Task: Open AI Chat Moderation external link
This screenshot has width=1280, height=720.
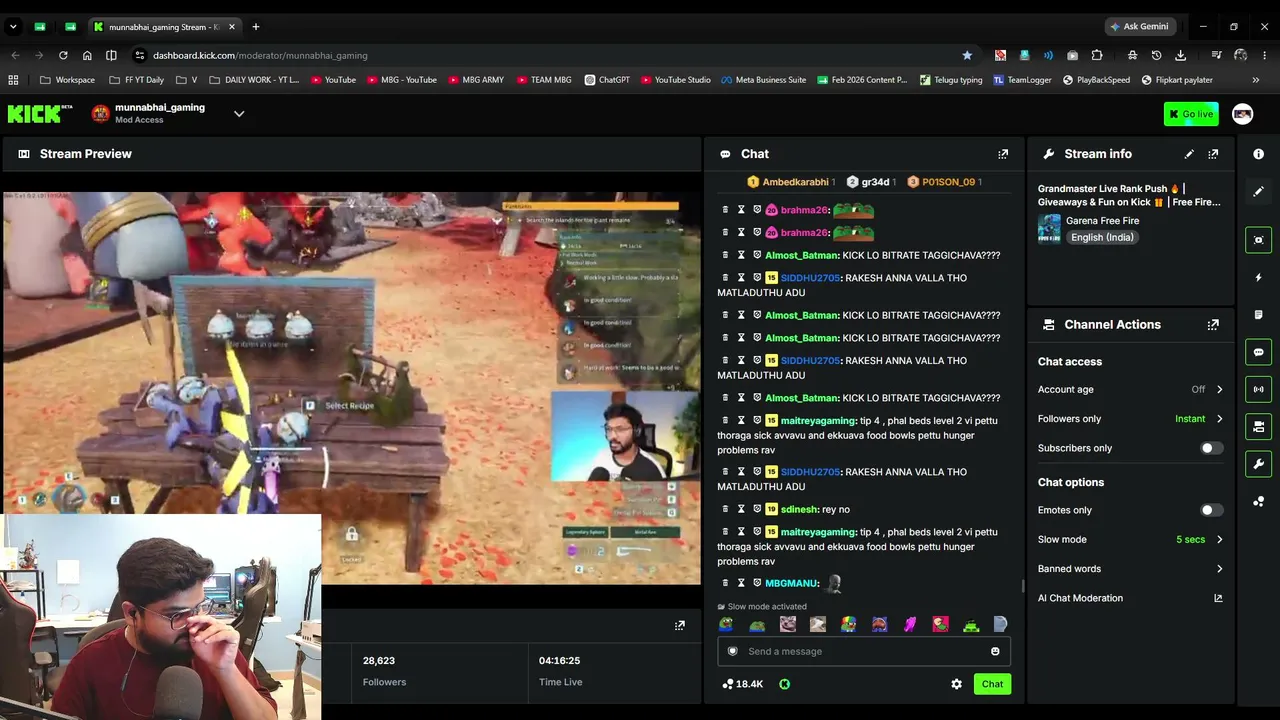Action: coord(1218,598)
